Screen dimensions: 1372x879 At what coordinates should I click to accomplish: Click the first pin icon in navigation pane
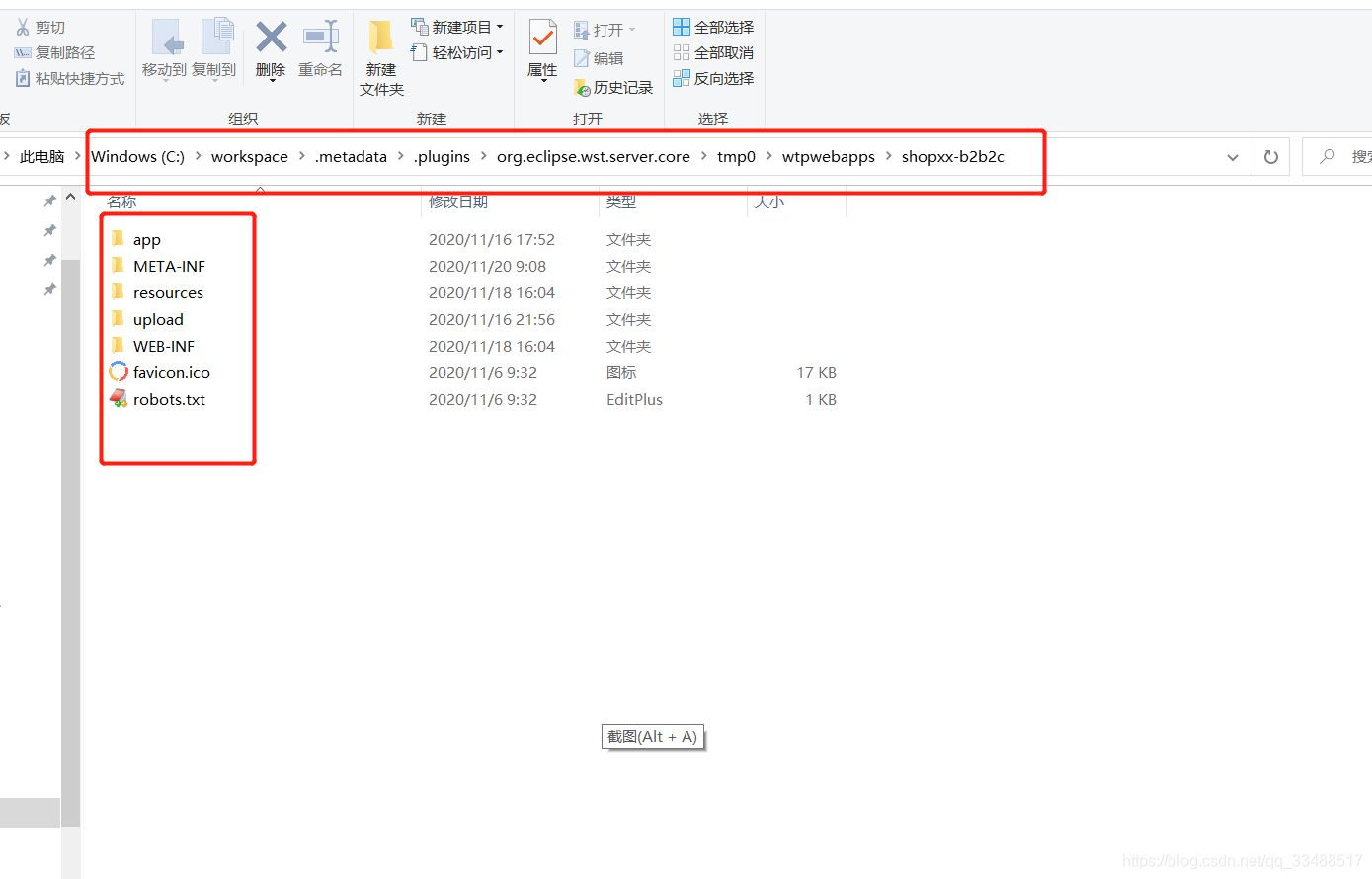point(49,201)
